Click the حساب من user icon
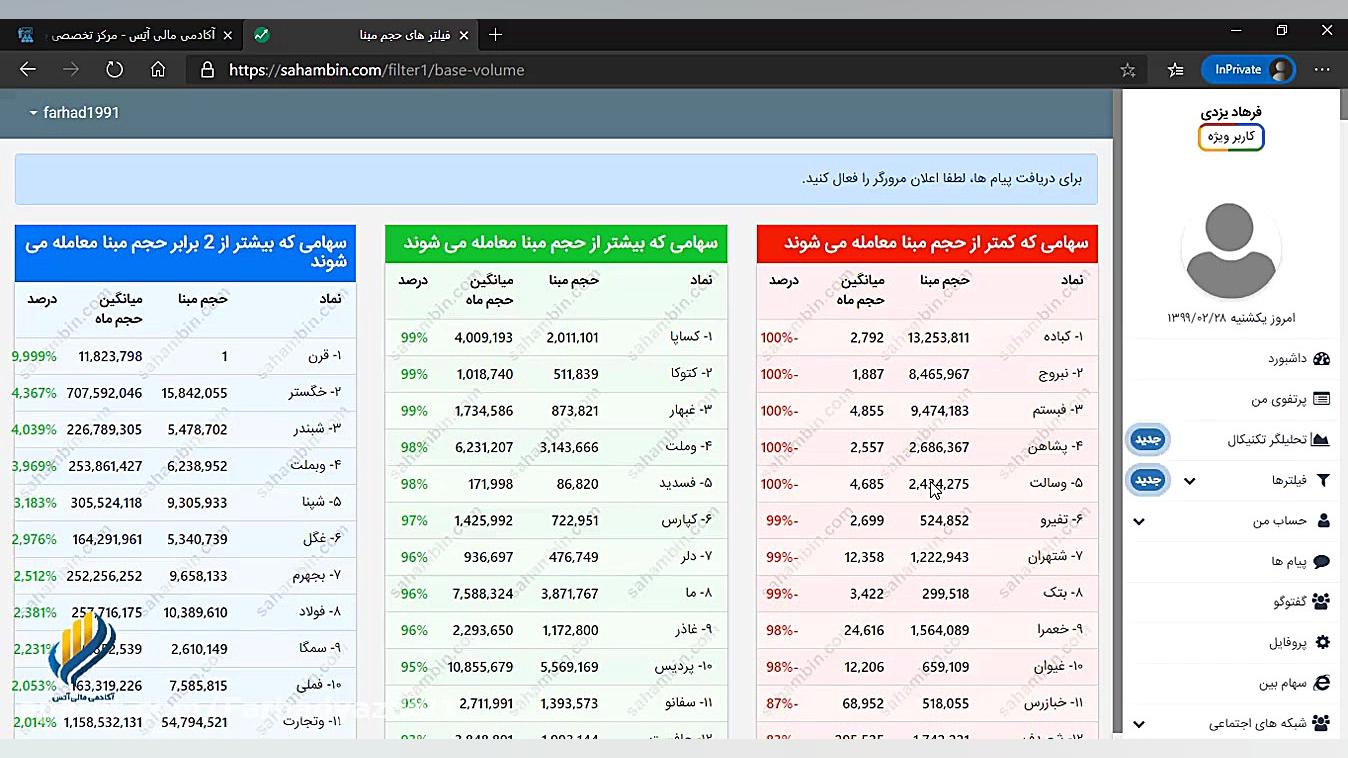Viewport: 1348px width, 758px height. point(1322,521)
